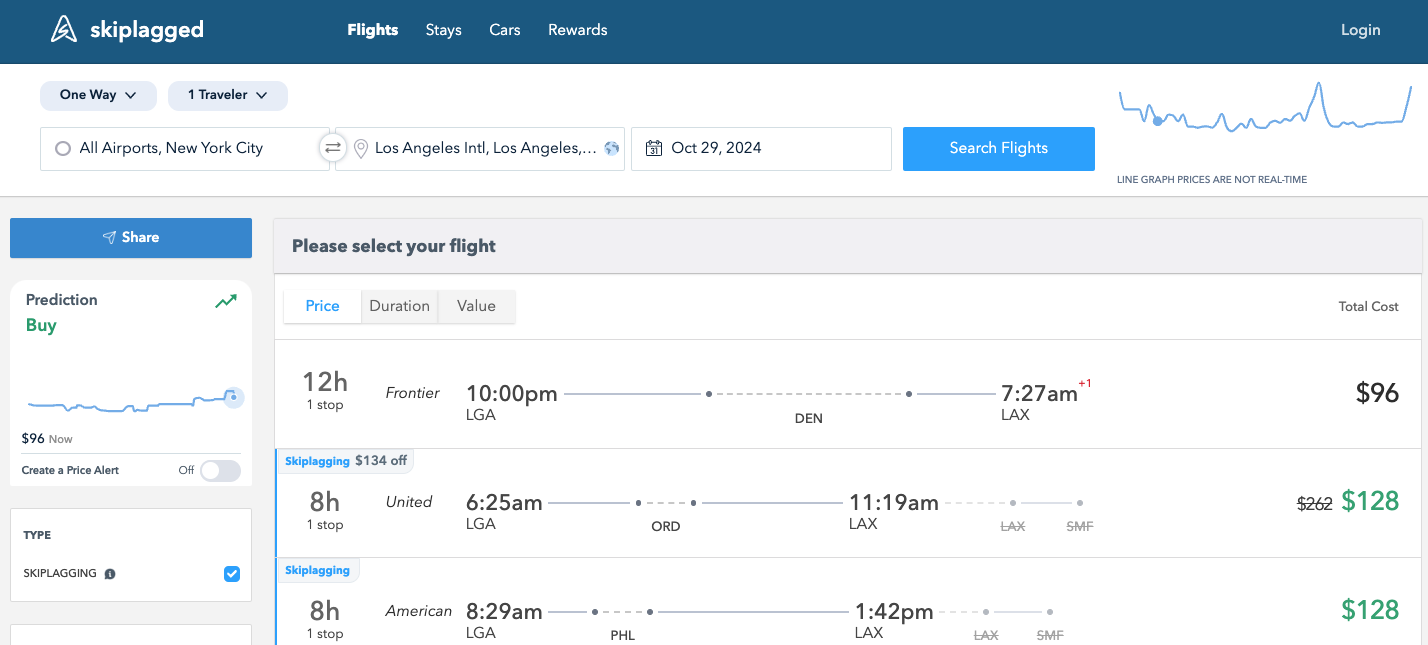Swap origin and destination airports

[x=332, y=148]
